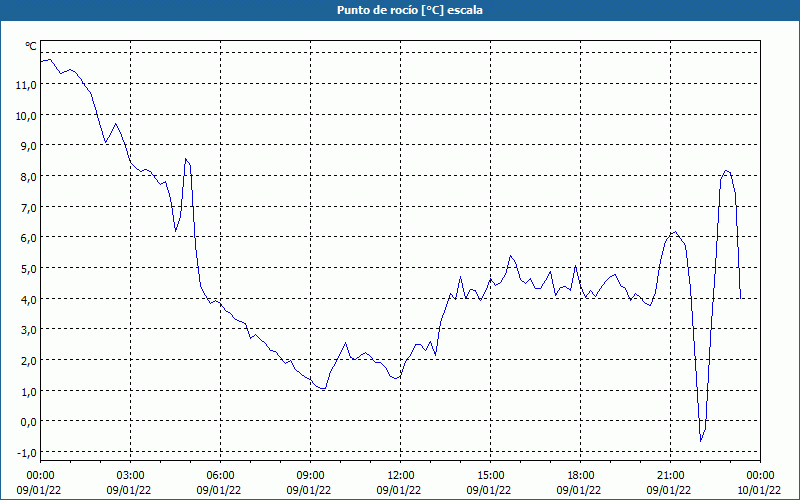This screenshot has height=500, width=800.
Task: Click the 21:00 time axis label
Action: (670, 475)
